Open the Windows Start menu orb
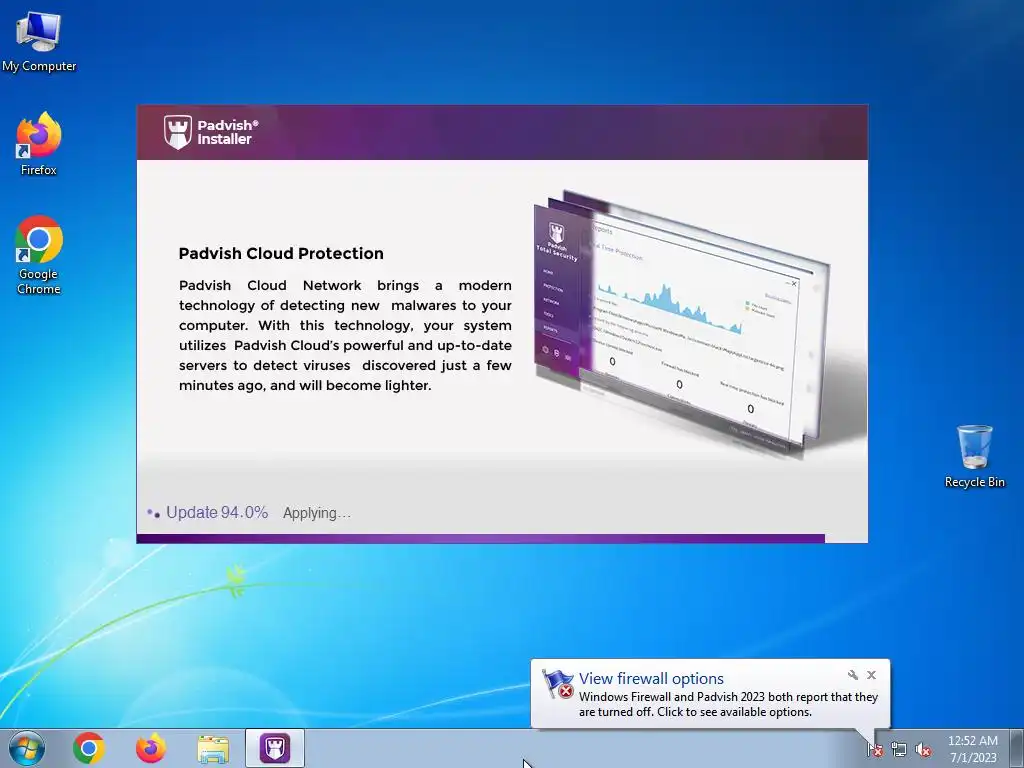This screenshot has height=768, width=1024. 27,748
